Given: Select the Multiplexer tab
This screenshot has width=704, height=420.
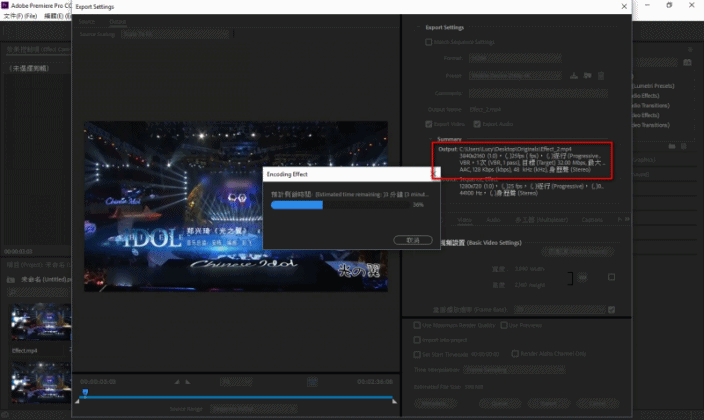Looking at the screenshot, I should tap(541, 220).
